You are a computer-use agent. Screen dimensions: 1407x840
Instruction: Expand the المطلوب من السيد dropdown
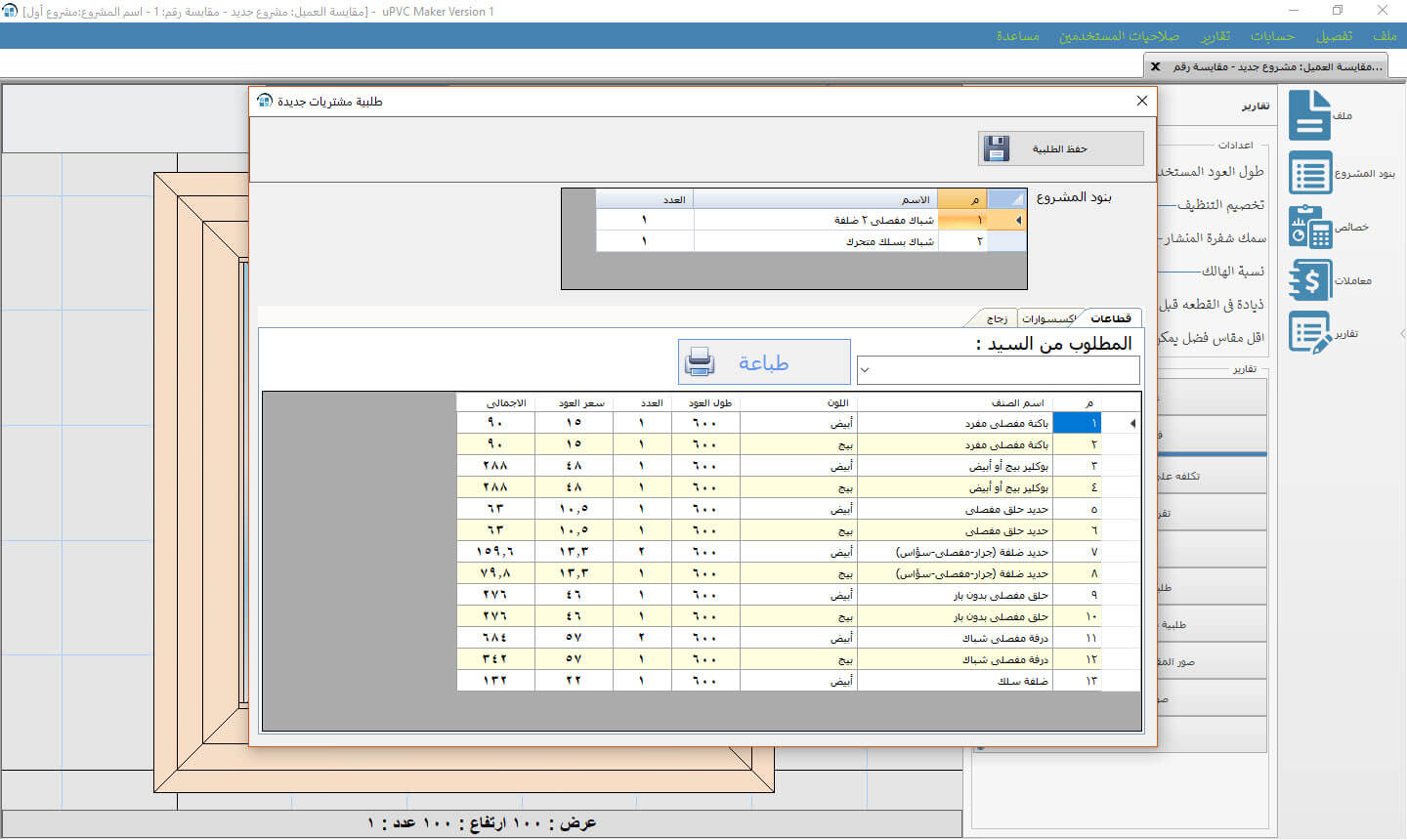[865, 370]
